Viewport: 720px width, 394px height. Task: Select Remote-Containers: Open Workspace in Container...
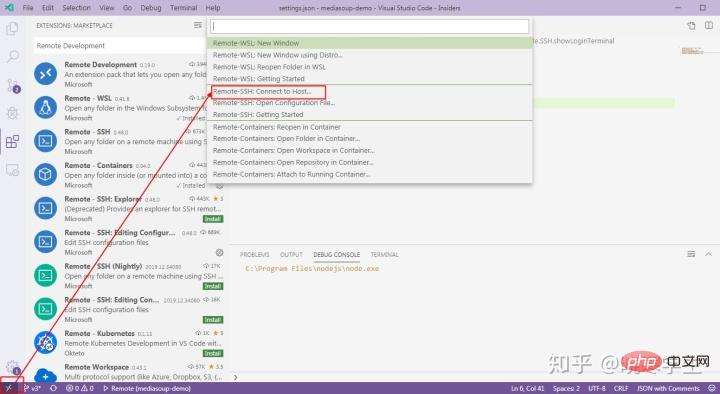pos(370,150)
